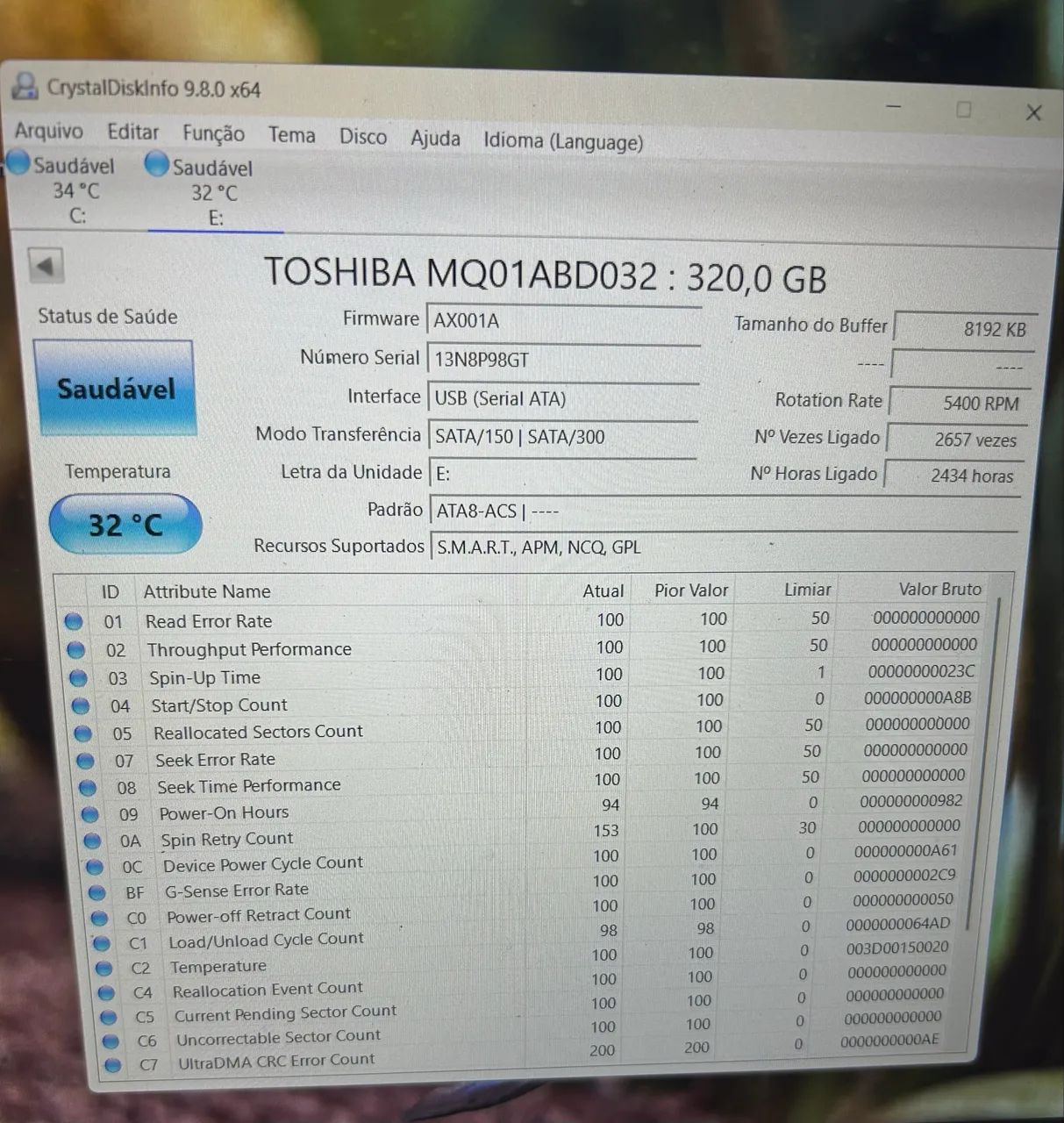Click status dot of Seek Error Rate row
The height and width of the screenshot is (1123, 1064).
pos(85,761)
